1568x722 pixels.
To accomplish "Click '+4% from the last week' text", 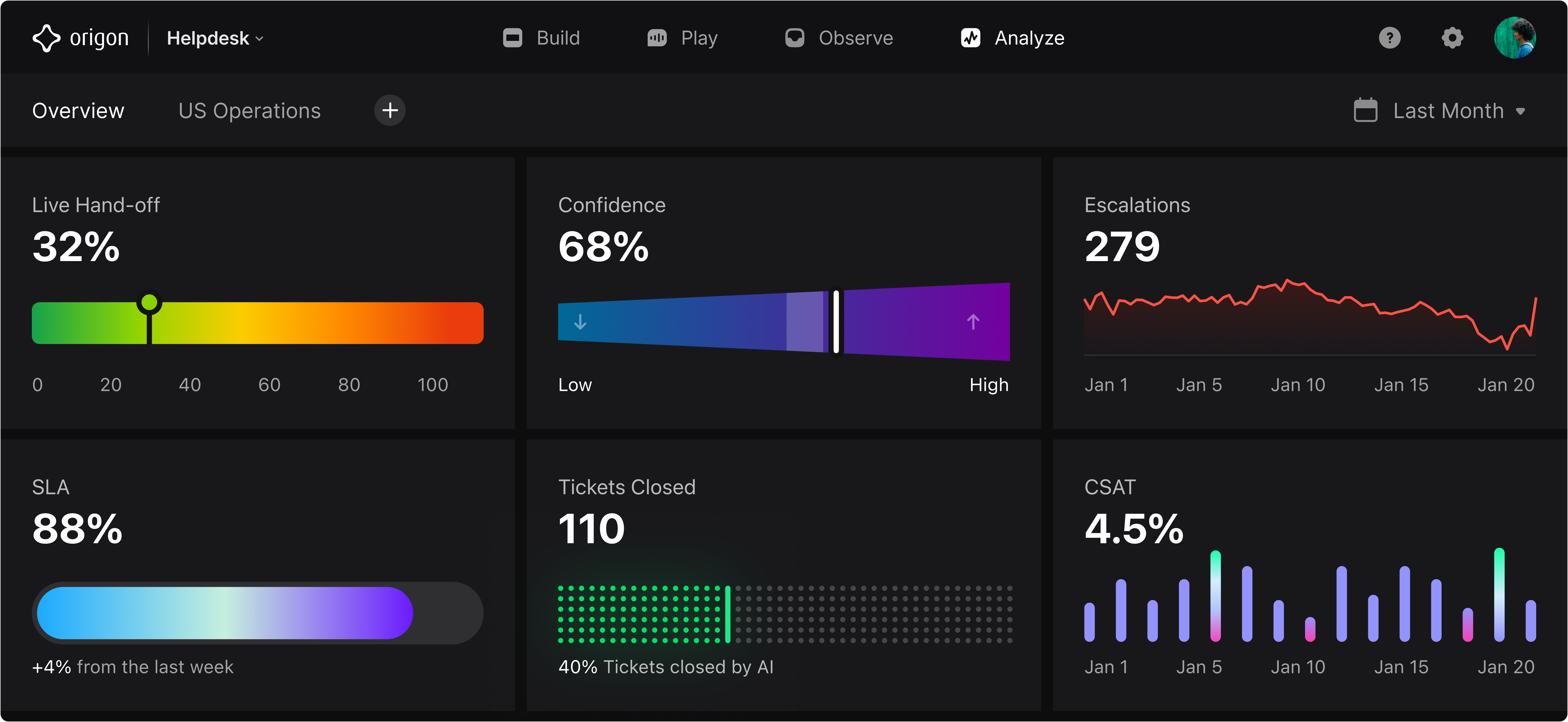I will (x=133, y=667).
